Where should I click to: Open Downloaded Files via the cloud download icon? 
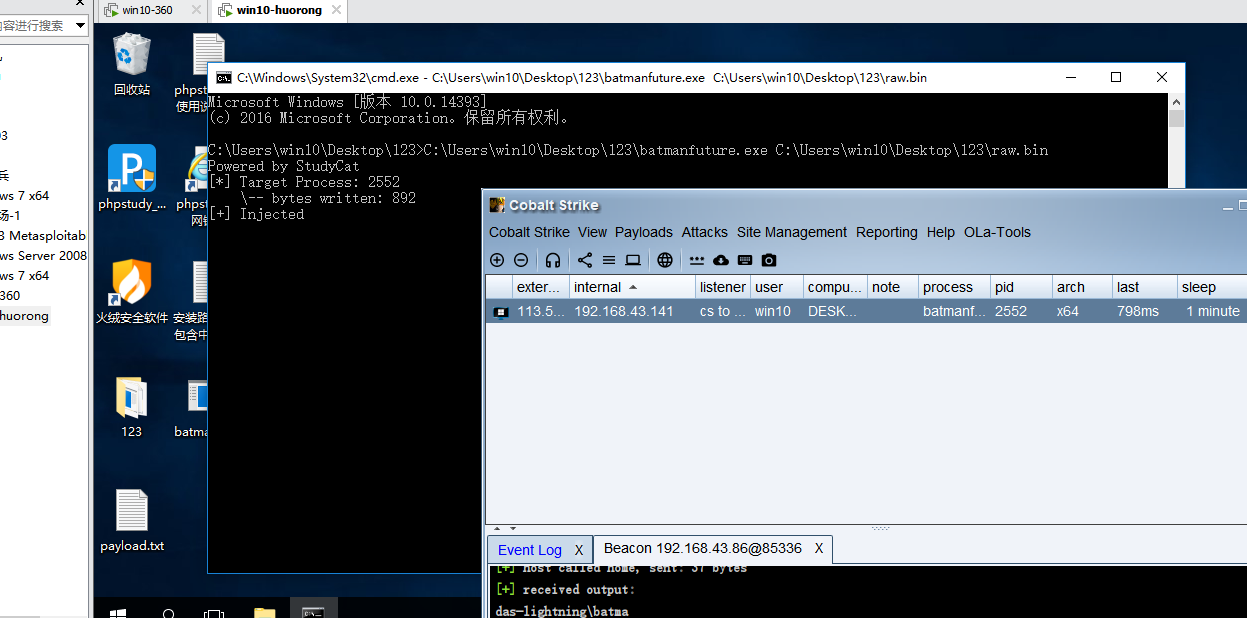pos(721,260)
